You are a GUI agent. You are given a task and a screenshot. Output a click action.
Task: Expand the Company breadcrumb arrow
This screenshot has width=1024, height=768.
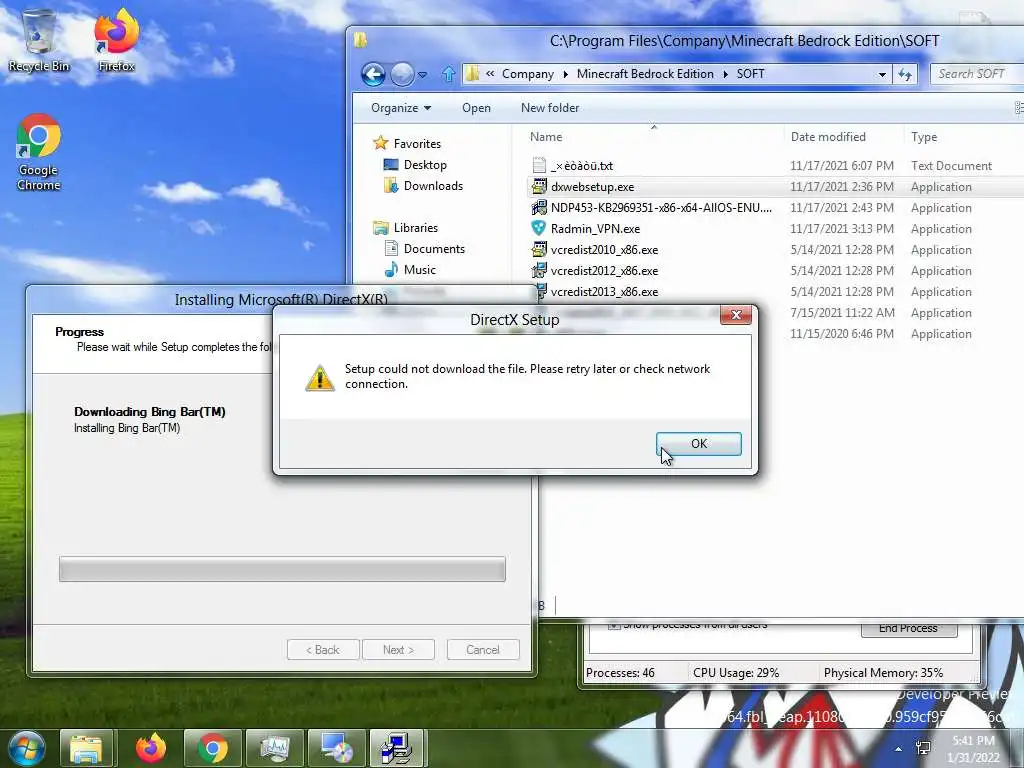566,74
